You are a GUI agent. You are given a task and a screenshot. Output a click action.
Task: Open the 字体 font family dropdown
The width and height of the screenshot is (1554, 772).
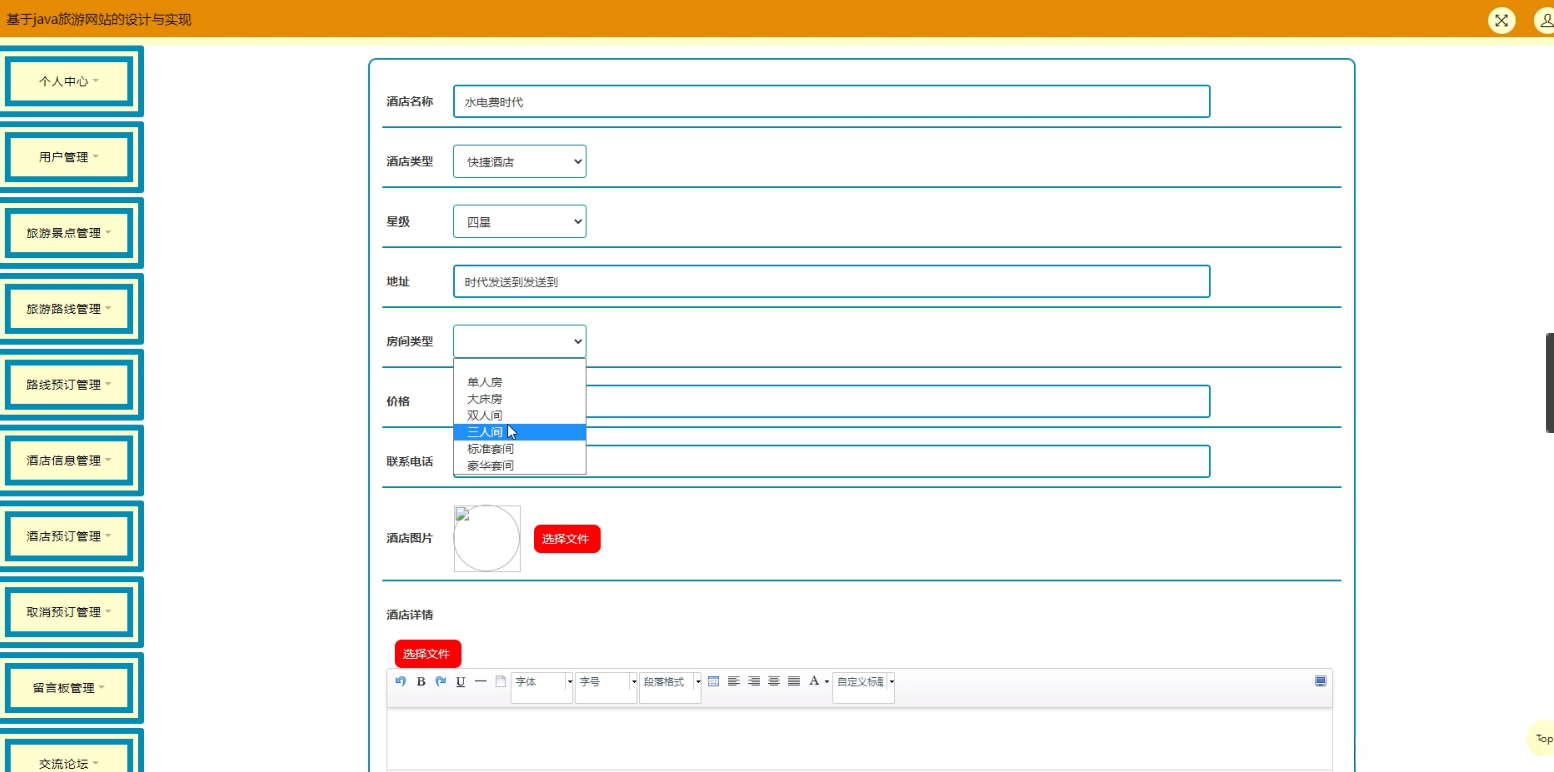click(x=542, y=687)
